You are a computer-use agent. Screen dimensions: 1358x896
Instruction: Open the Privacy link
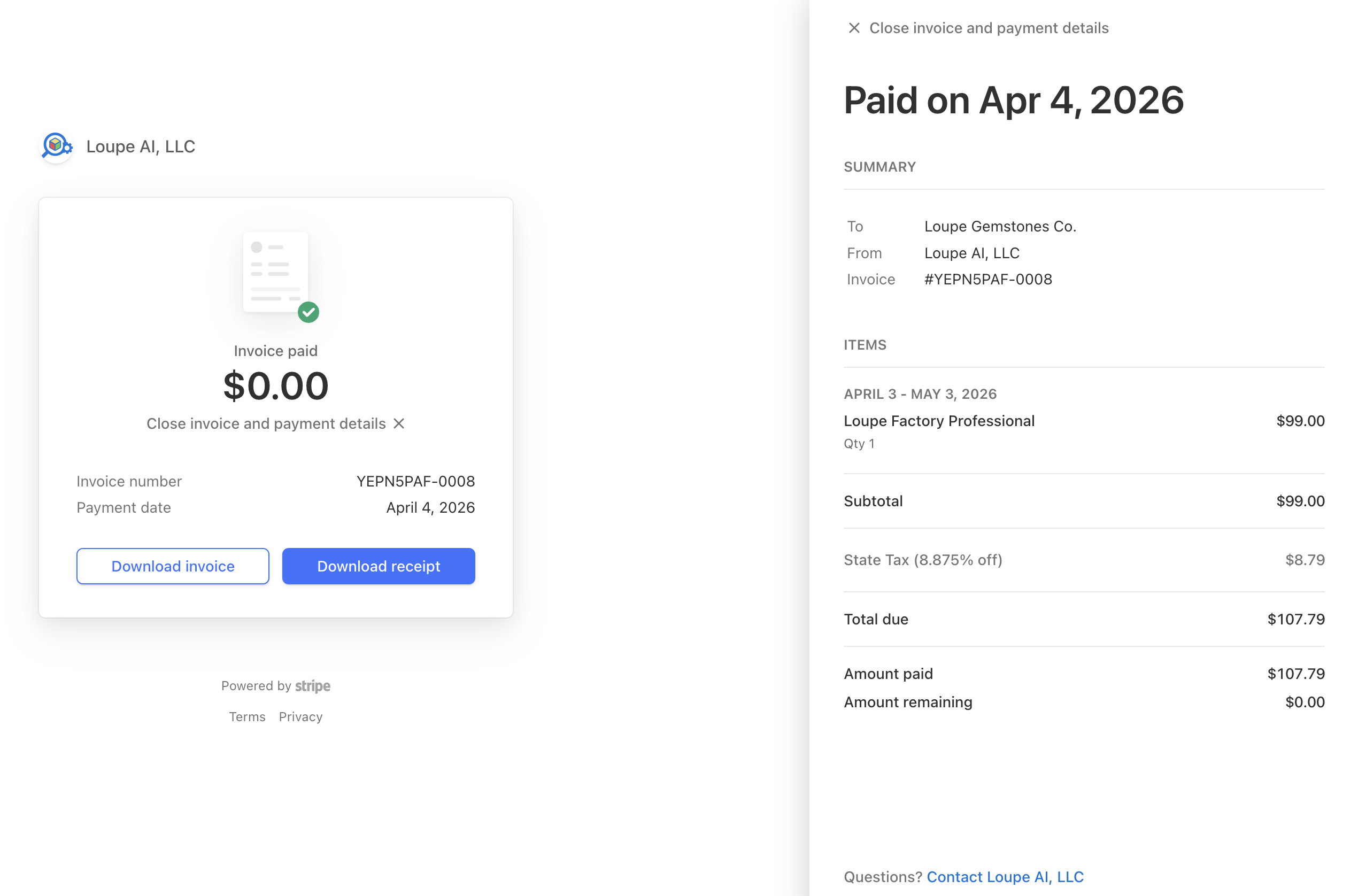coord(300,716)
